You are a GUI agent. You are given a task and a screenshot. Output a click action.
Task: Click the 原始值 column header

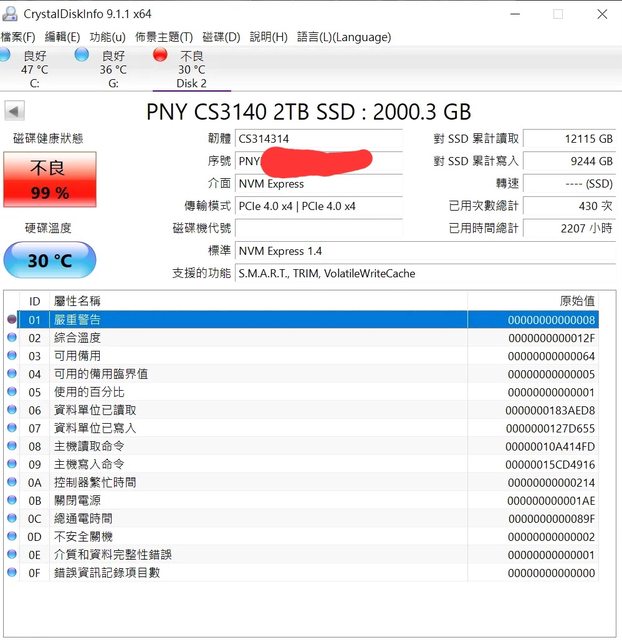click(x=577, y=301)
